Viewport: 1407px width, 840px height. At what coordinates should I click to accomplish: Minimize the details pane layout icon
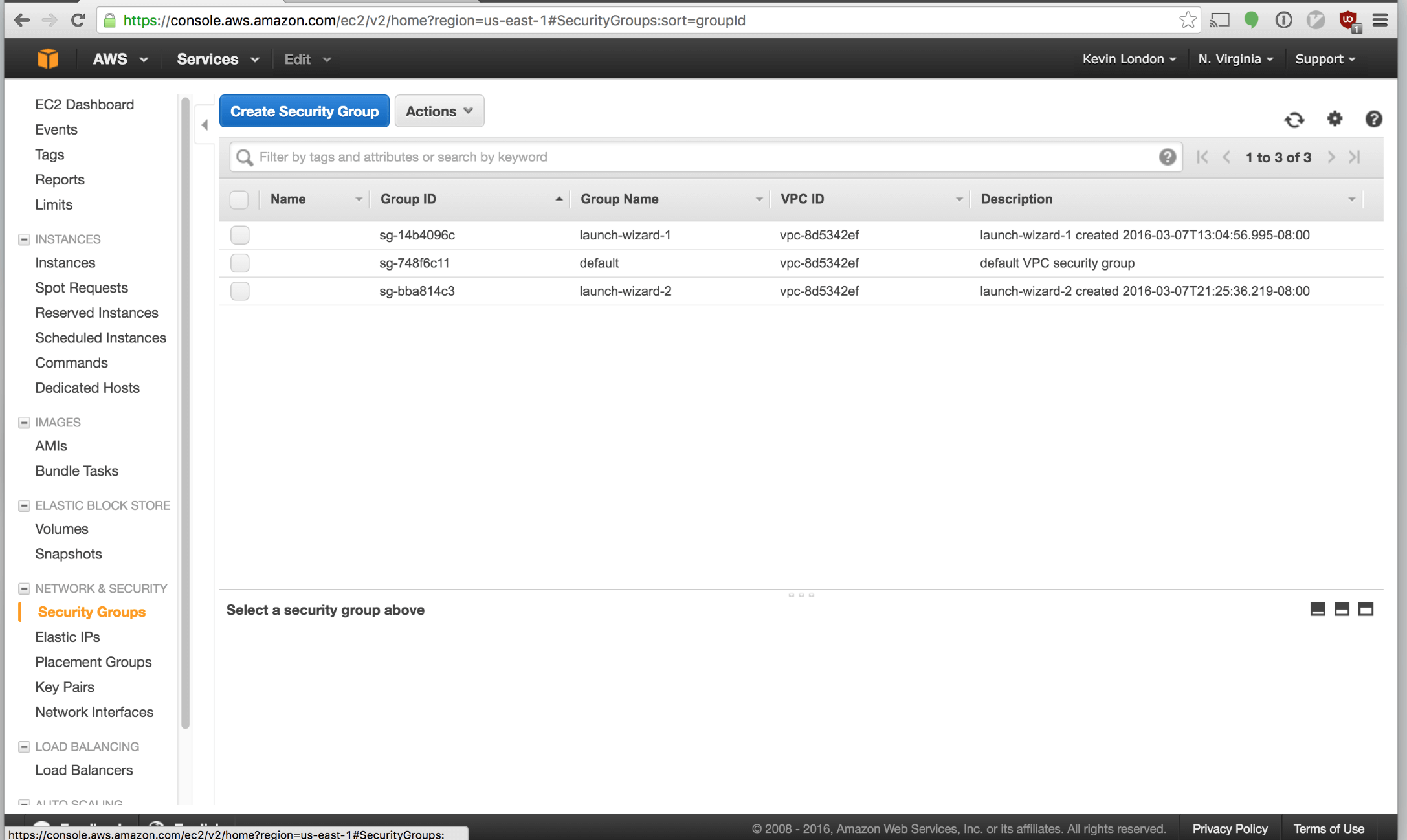[x=1317, y=609]
